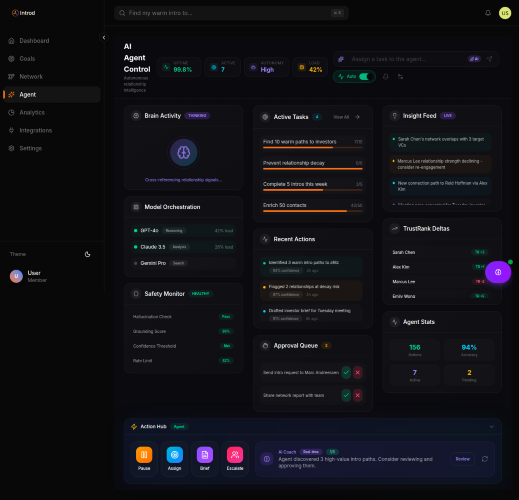519x500 pixels.
Task: Click the Assign a task input field
Action: (x=407, y=59)
